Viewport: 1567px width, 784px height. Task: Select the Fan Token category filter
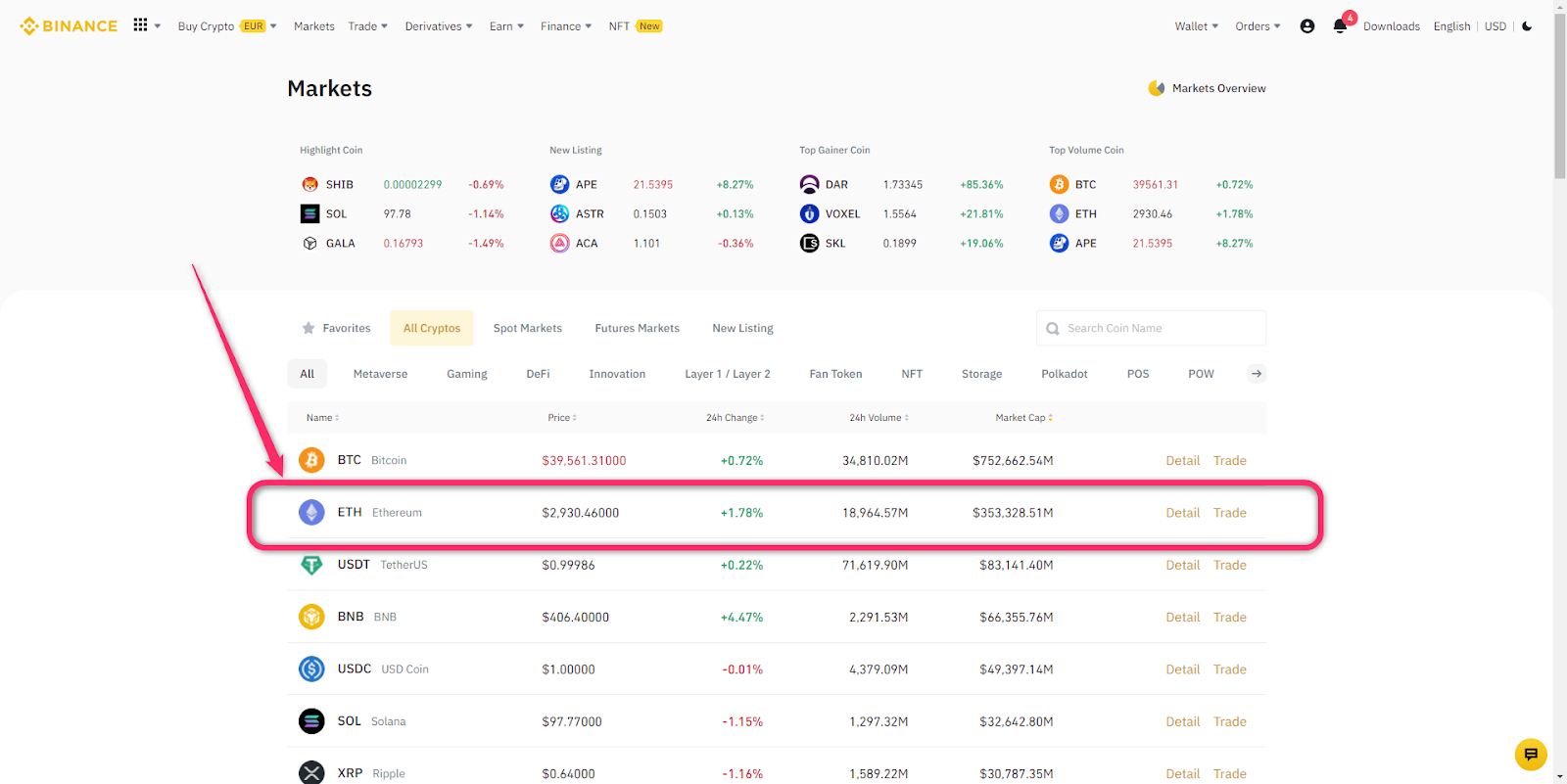836,374
